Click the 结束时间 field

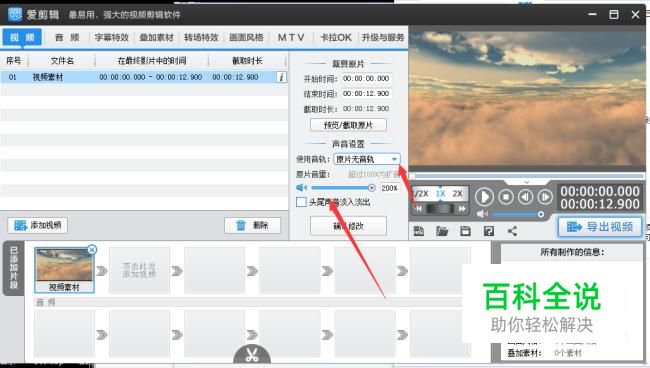click(x=366, y=94)
